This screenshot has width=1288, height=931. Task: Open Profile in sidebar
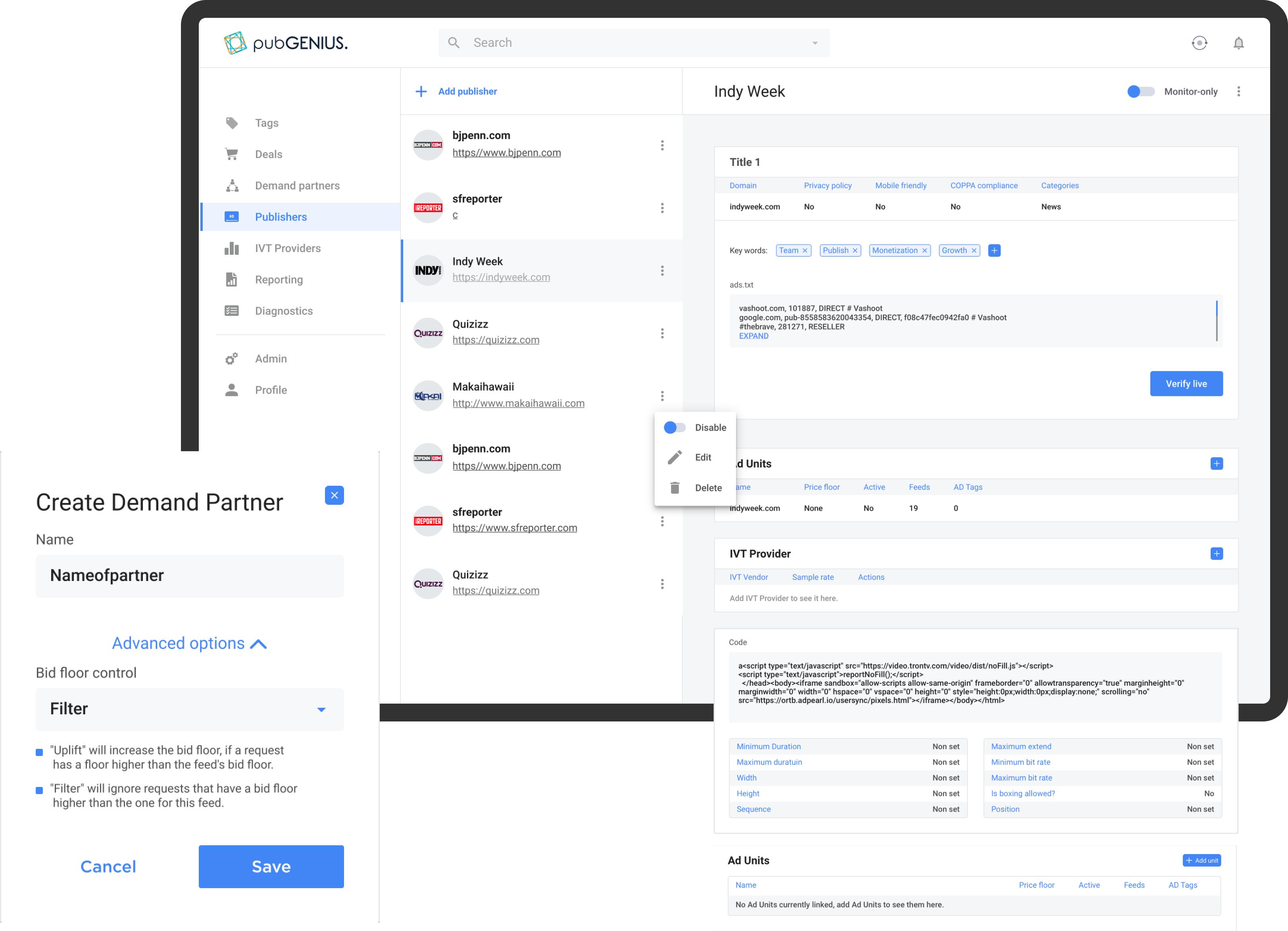coord(271,390)
